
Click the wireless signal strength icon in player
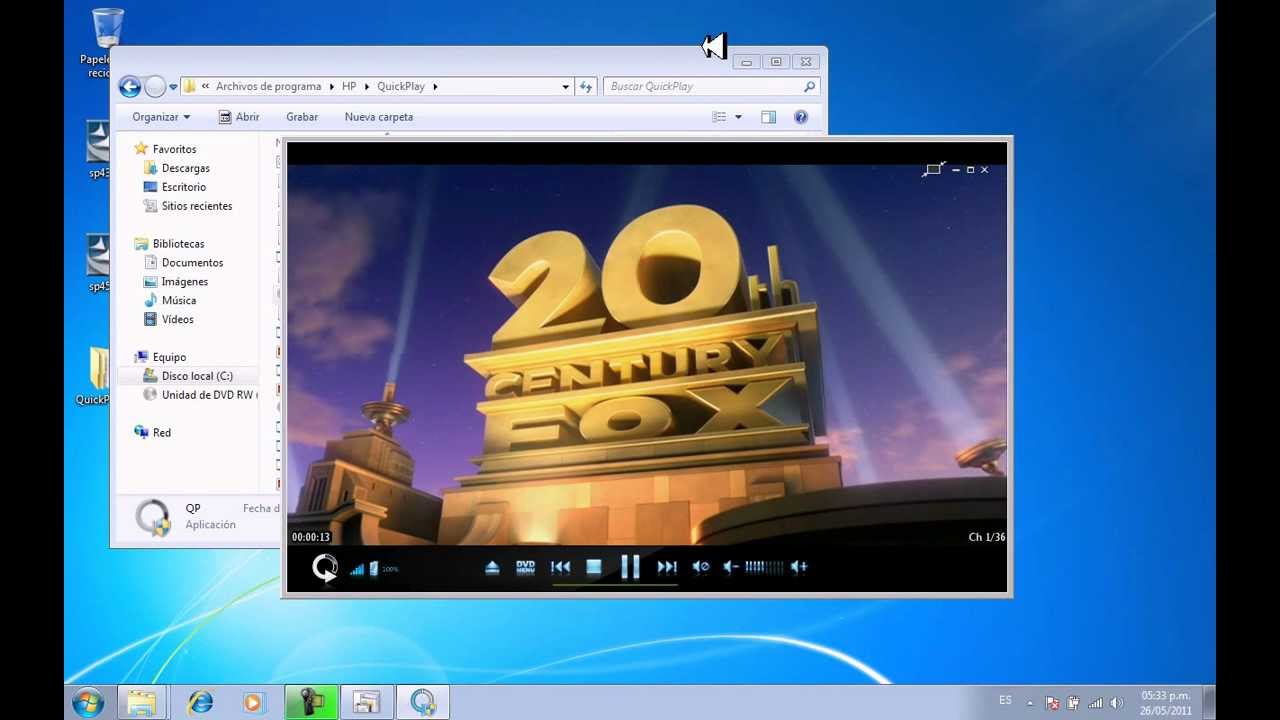357,569
